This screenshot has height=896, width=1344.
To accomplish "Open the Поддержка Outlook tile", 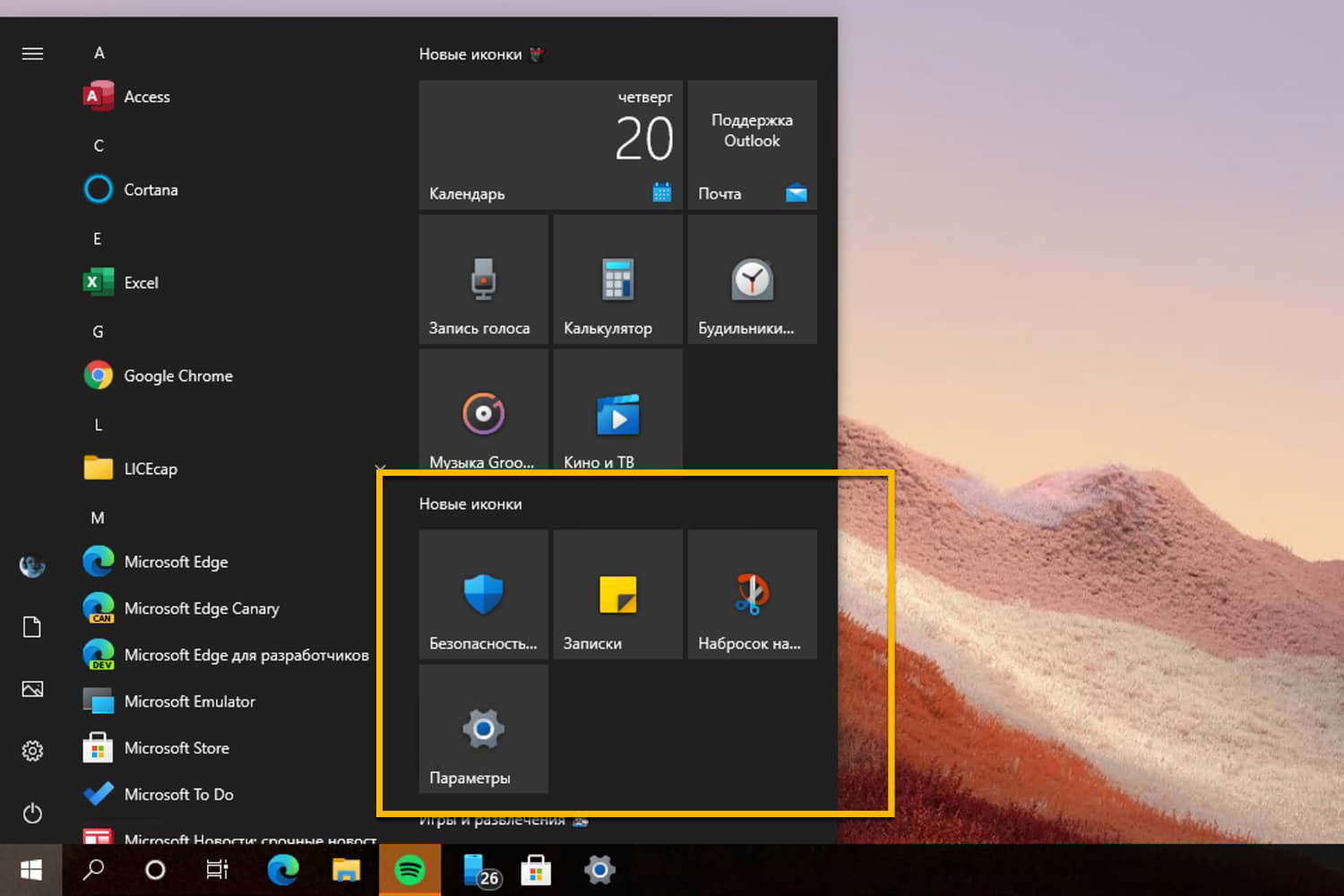I will (751, 145).
